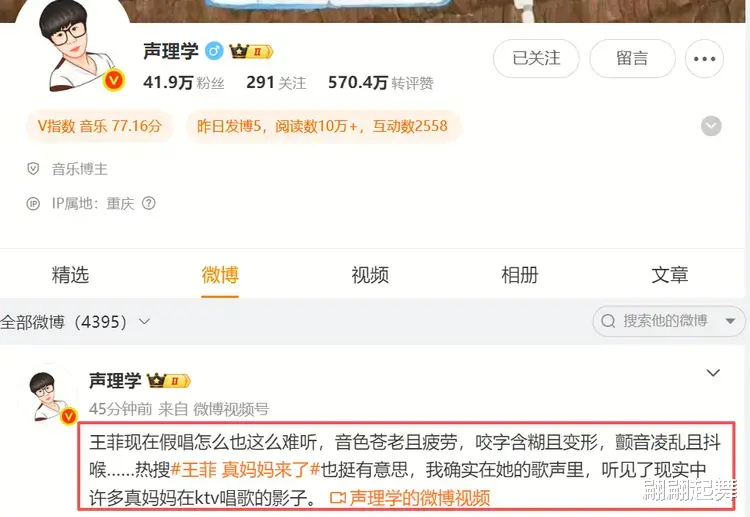Click the blue male gender icon
Image resolution: width=750 pixels, height=517 pixels.
[x=214, y=51]
